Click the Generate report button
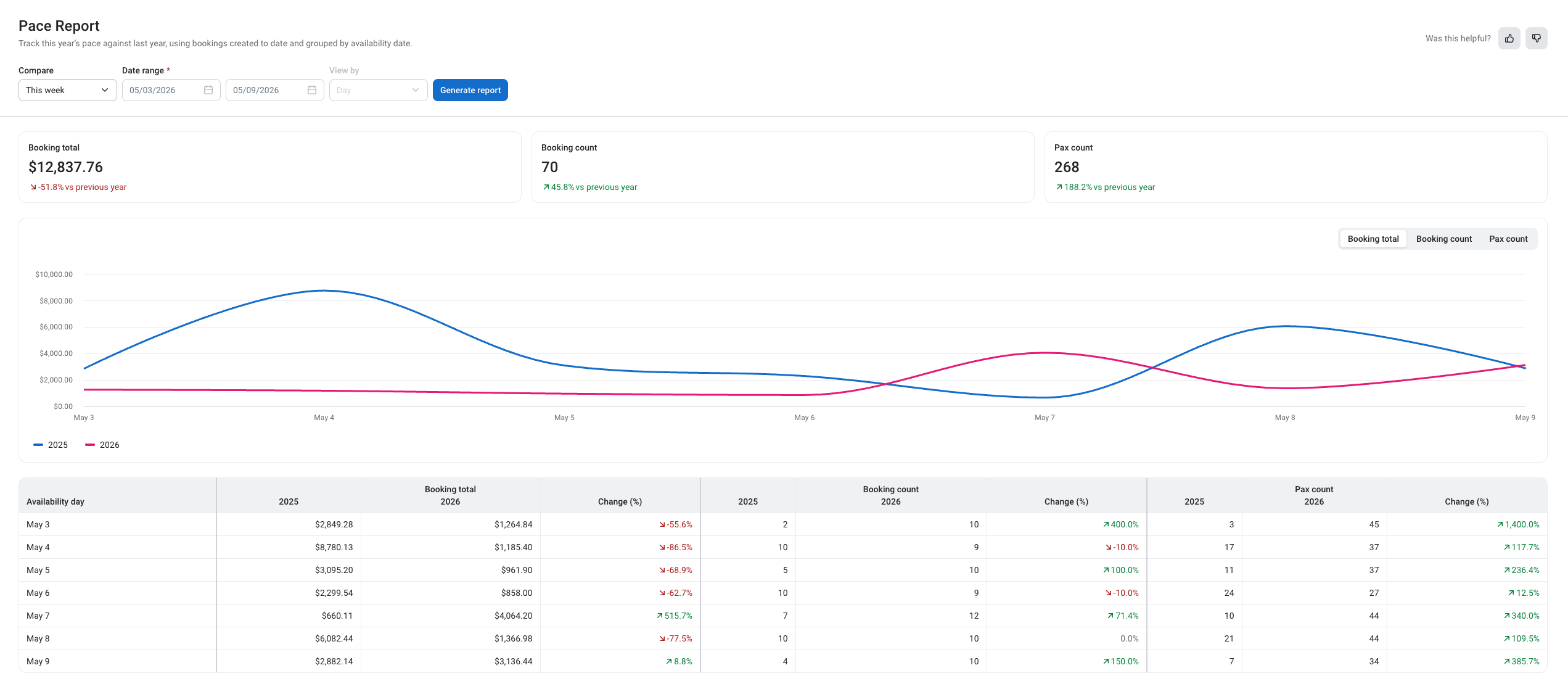 (470, 90)
